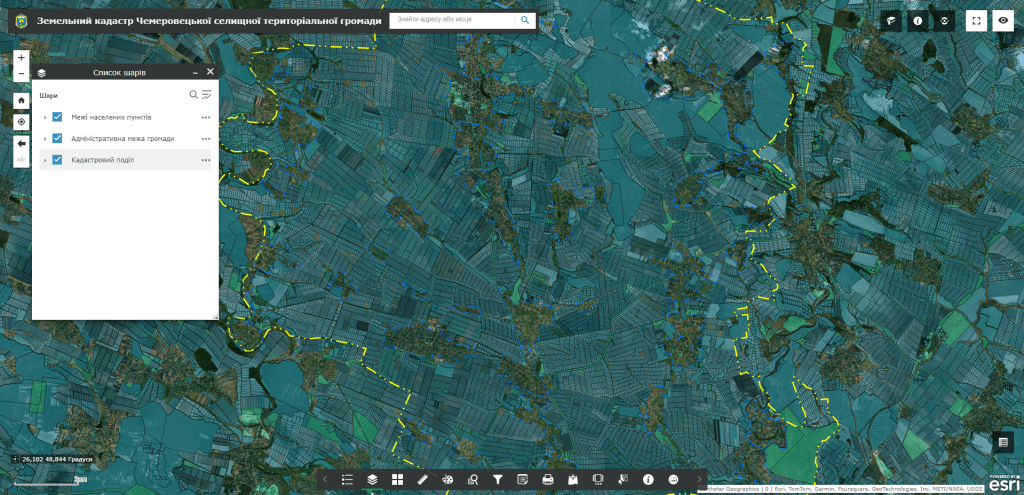Select the Адміністративна межа громади layer name
Image resolution: width=1024 pixels, height=495 pixels.
click(x=123, y=139)
